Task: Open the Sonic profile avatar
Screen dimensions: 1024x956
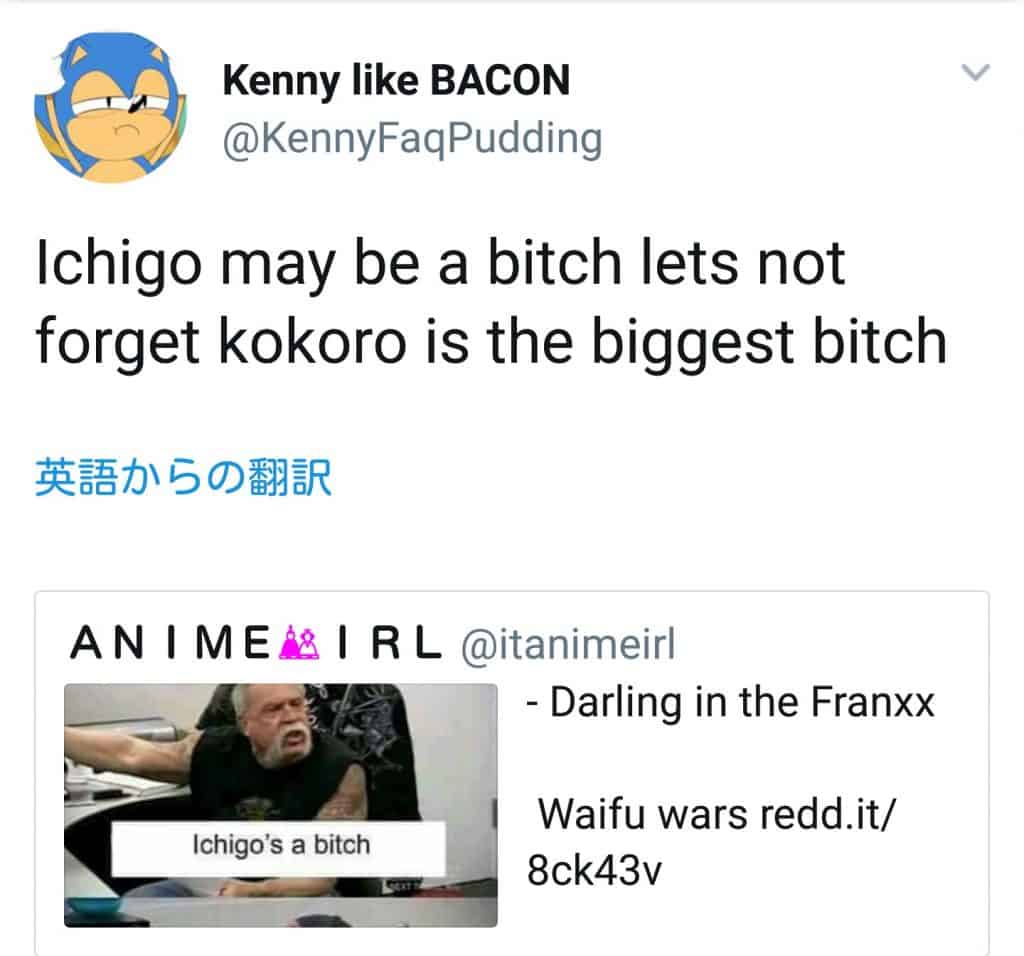Action: point(110,107)
